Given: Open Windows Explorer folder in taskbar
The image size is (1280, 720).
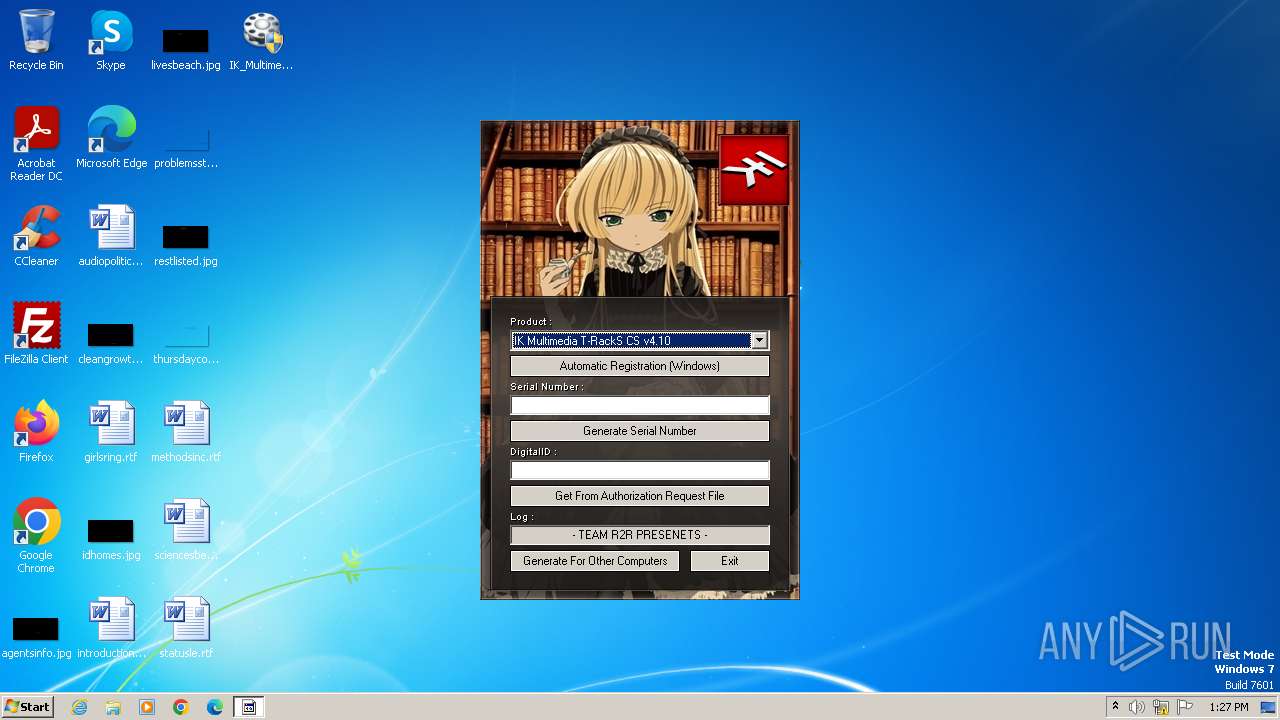Looking at the screenshot, I should [x=113, y=707].
